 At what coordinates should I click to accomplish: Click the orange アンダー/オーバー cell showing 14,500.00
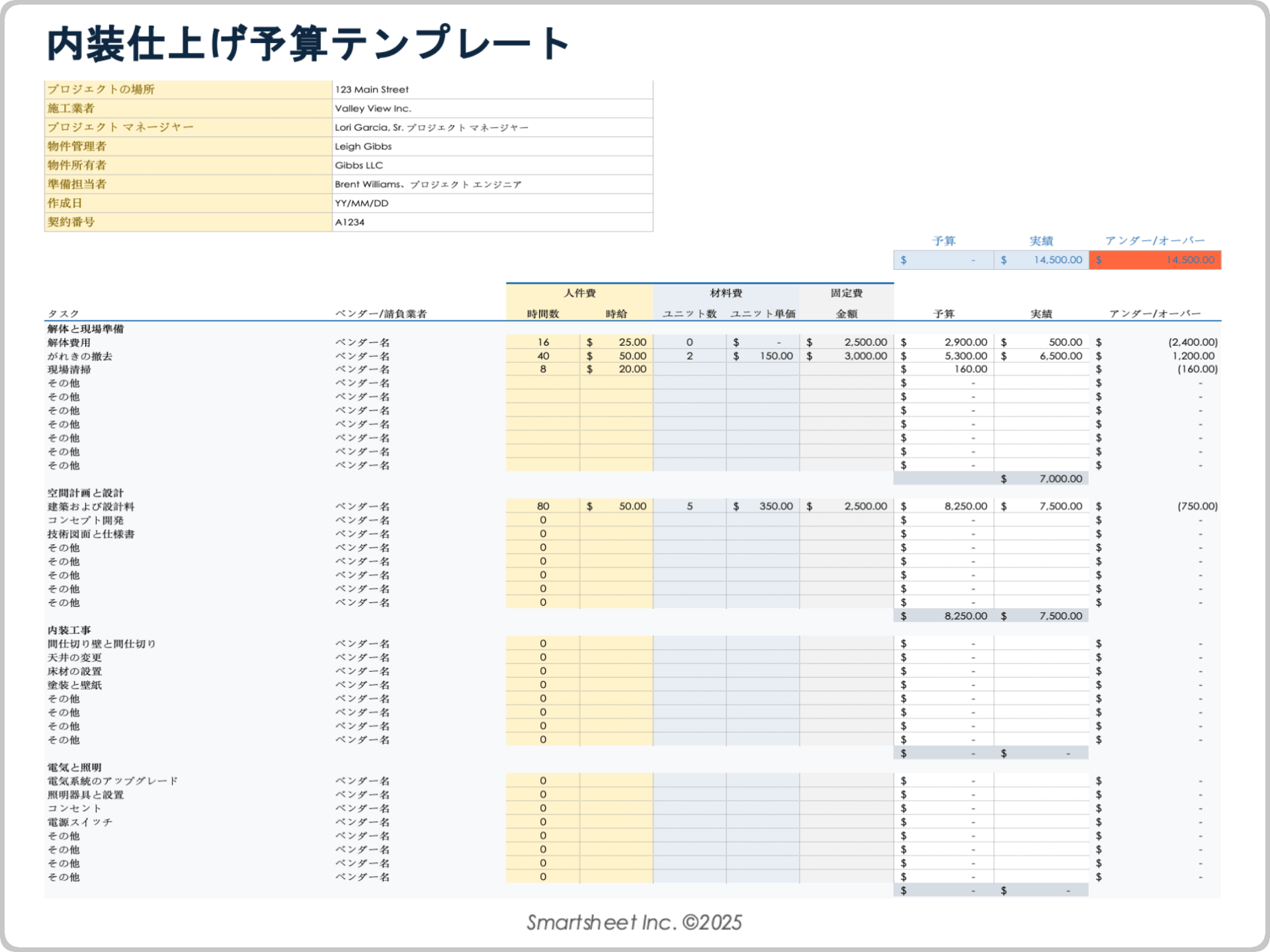(x=1155, y=260)
